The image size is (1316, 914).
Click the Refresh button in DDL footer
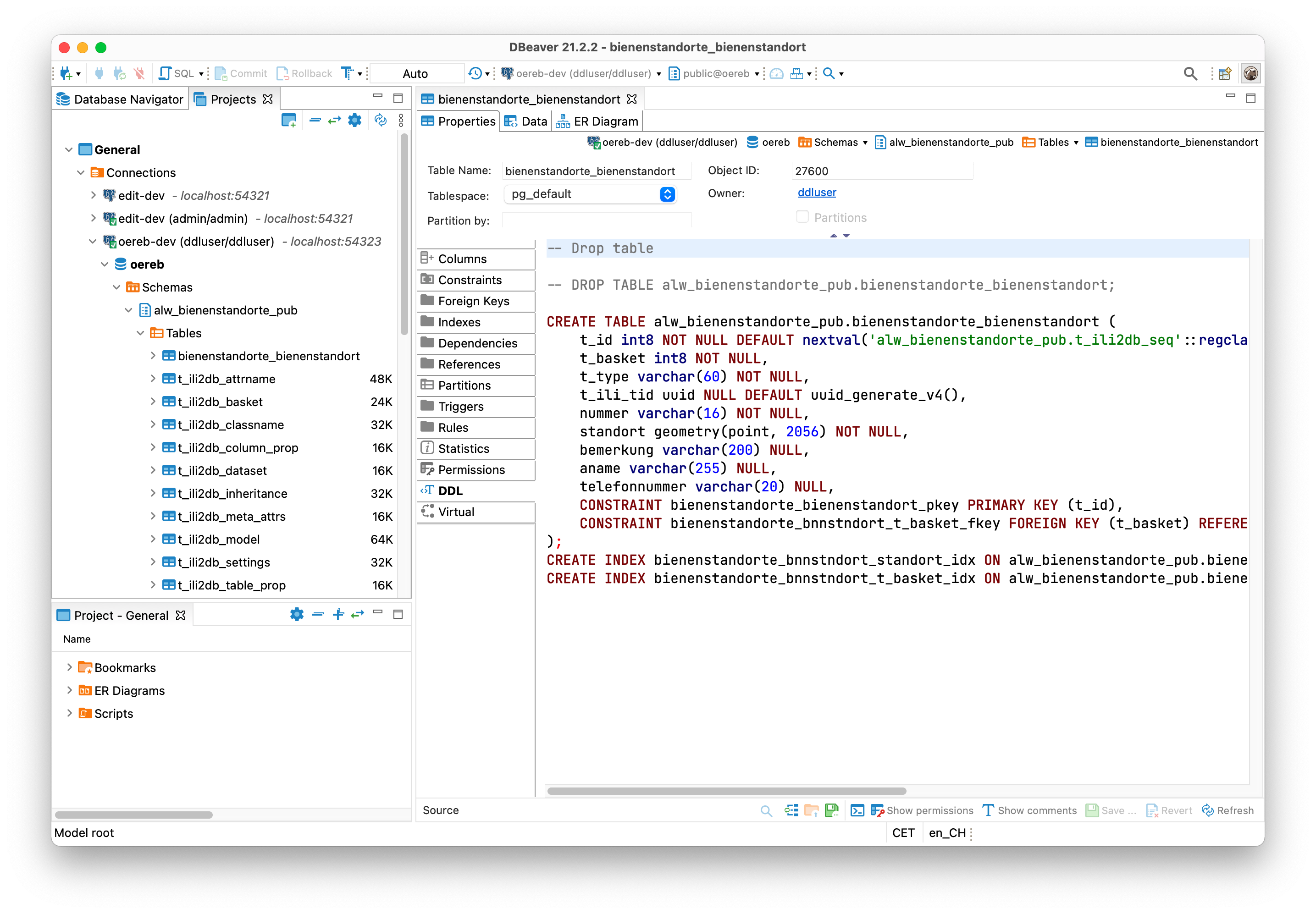point(1228,810)
